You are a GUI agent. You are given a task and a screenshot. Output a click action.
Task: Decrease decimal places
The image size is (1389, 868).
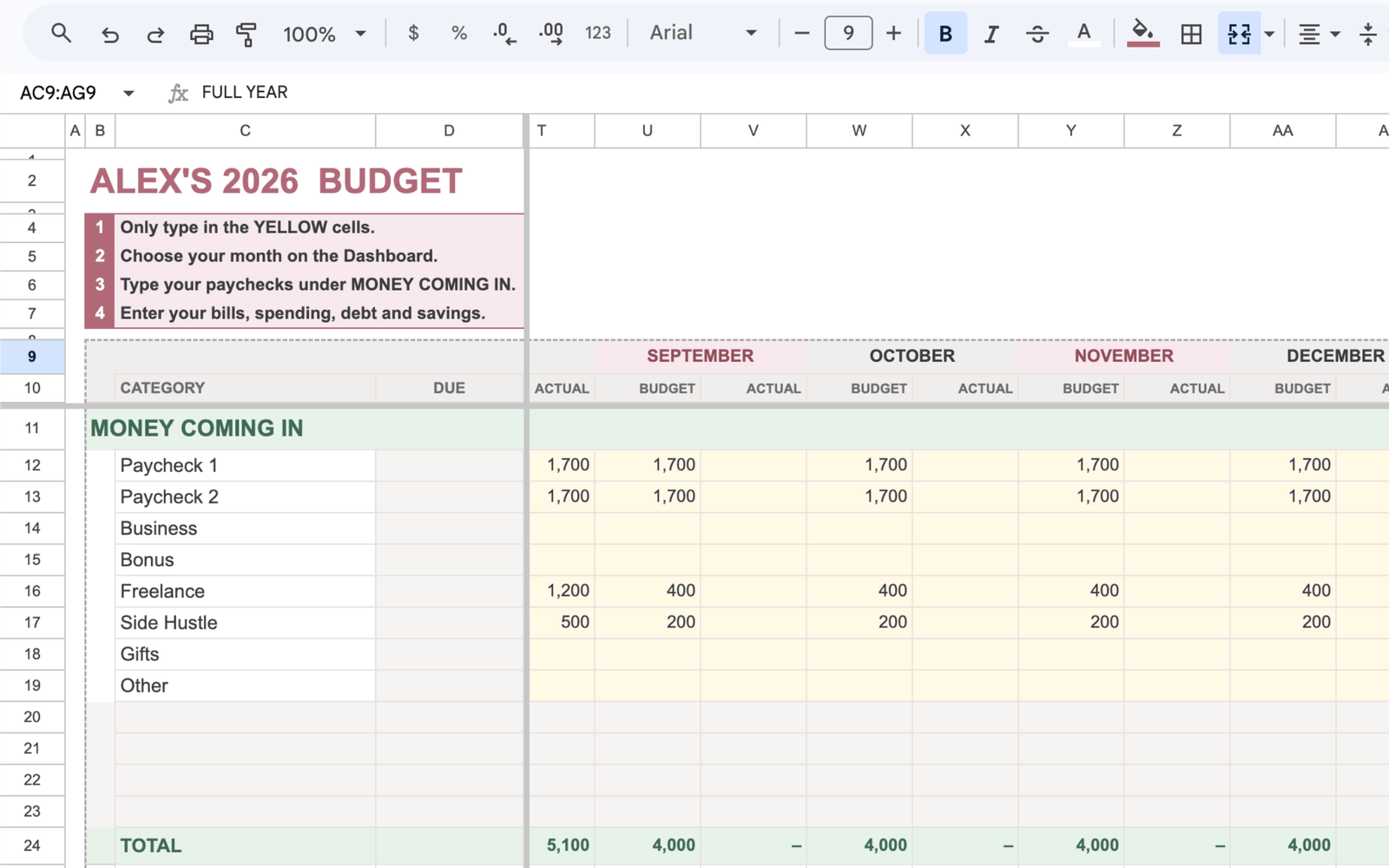tap(504, 33)
